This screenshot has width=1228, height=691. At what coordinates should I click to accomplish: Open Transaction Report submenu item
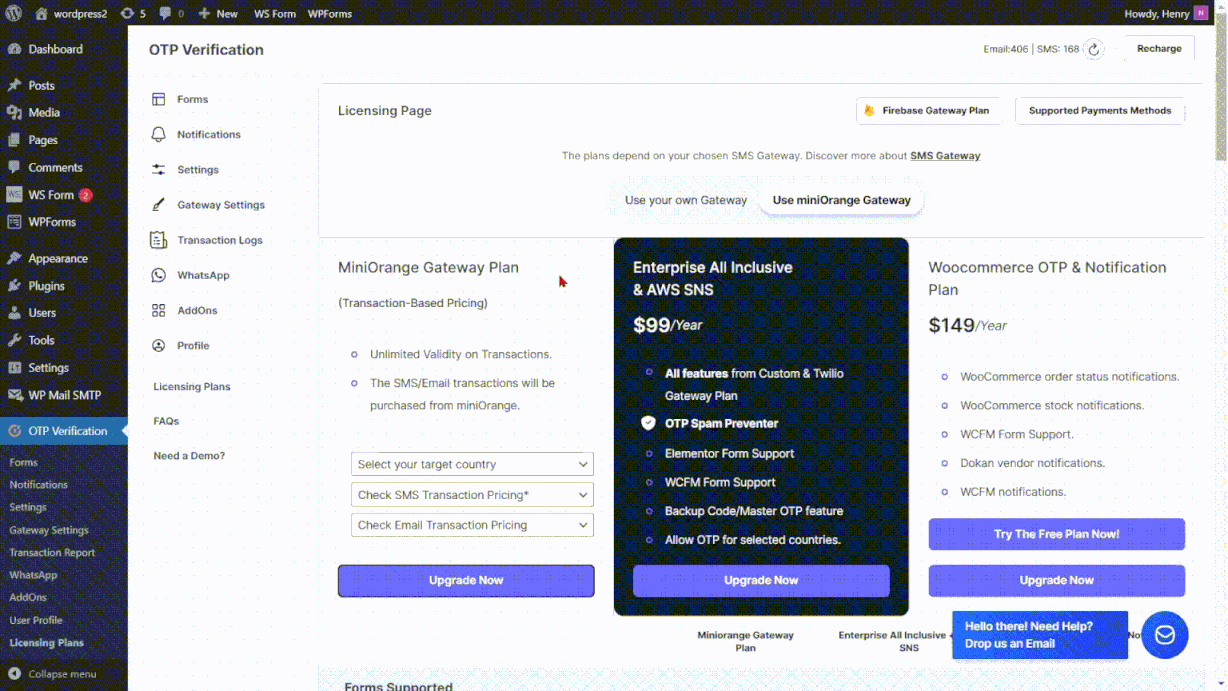pos(52,552)
